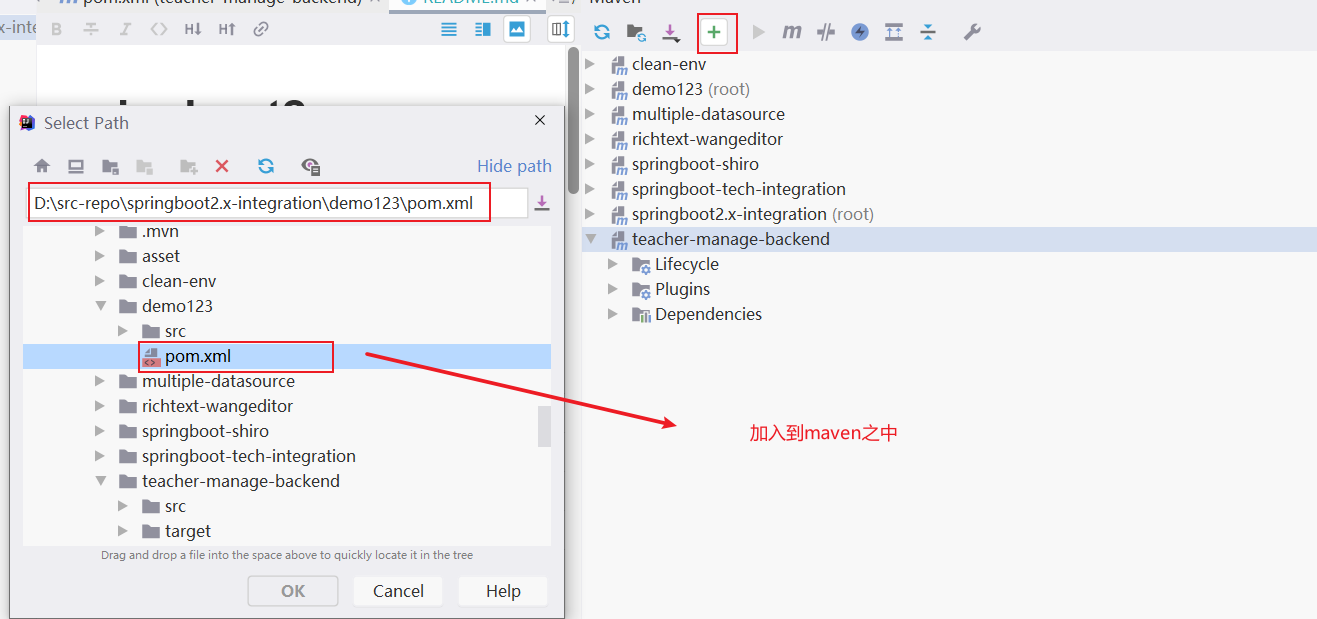Image resolution: width=1317 pixels, height=619 pixels.
Task: Click the editor vertical scrollbar
Action: (573, 120)
